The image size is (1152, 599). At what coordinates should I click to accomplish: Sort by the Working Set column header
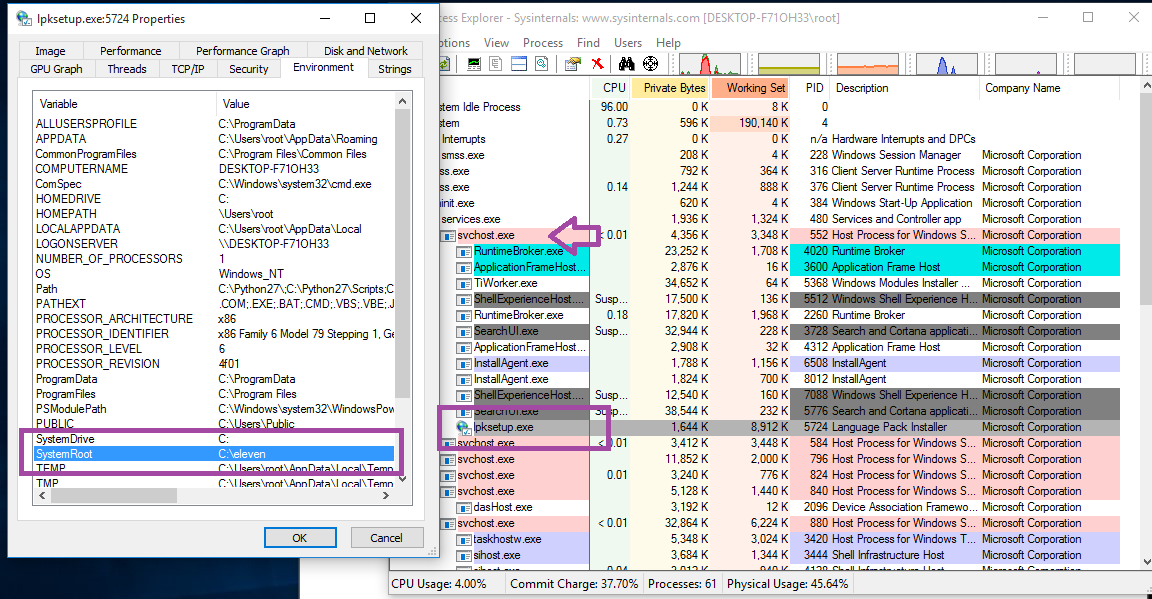[749, 88]
